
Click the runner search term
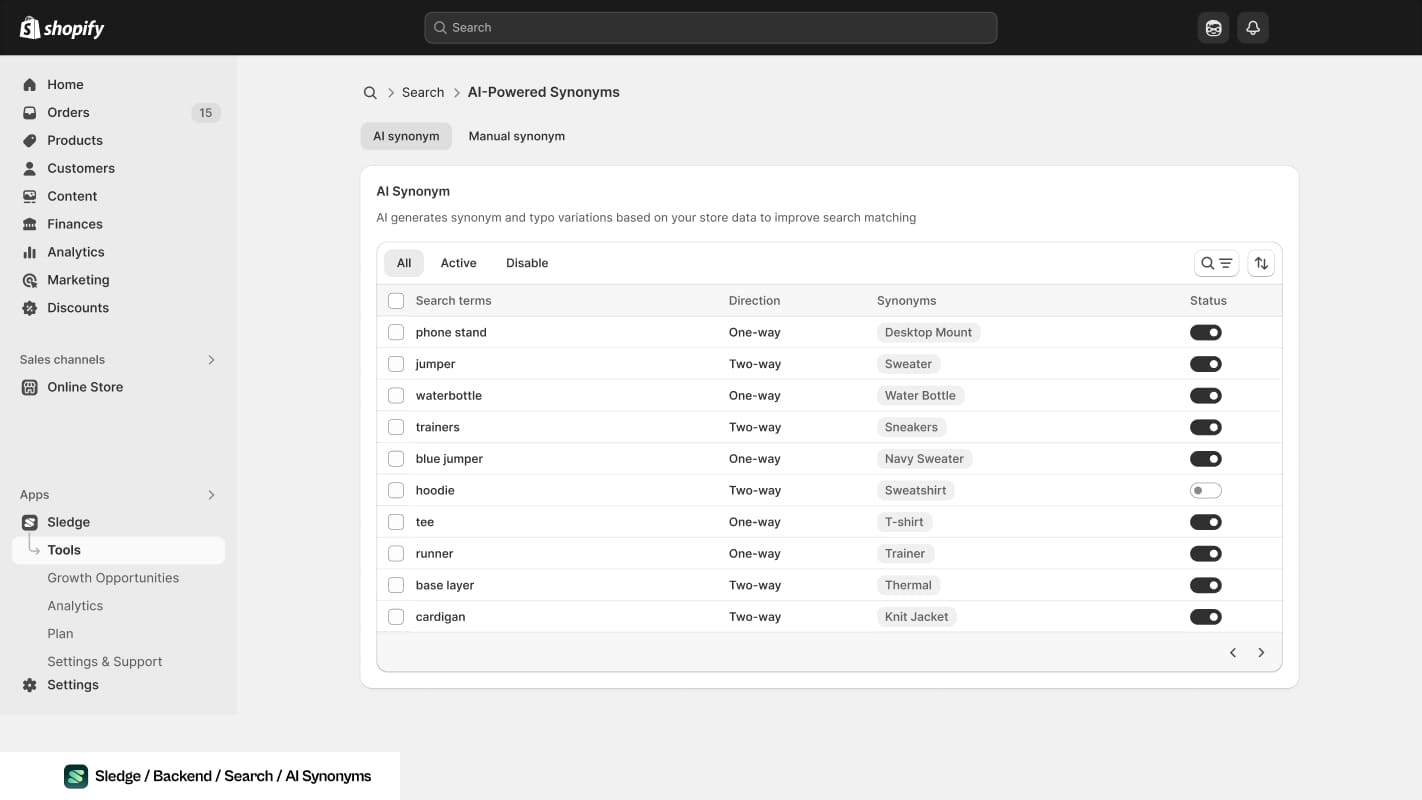(435, 555)
